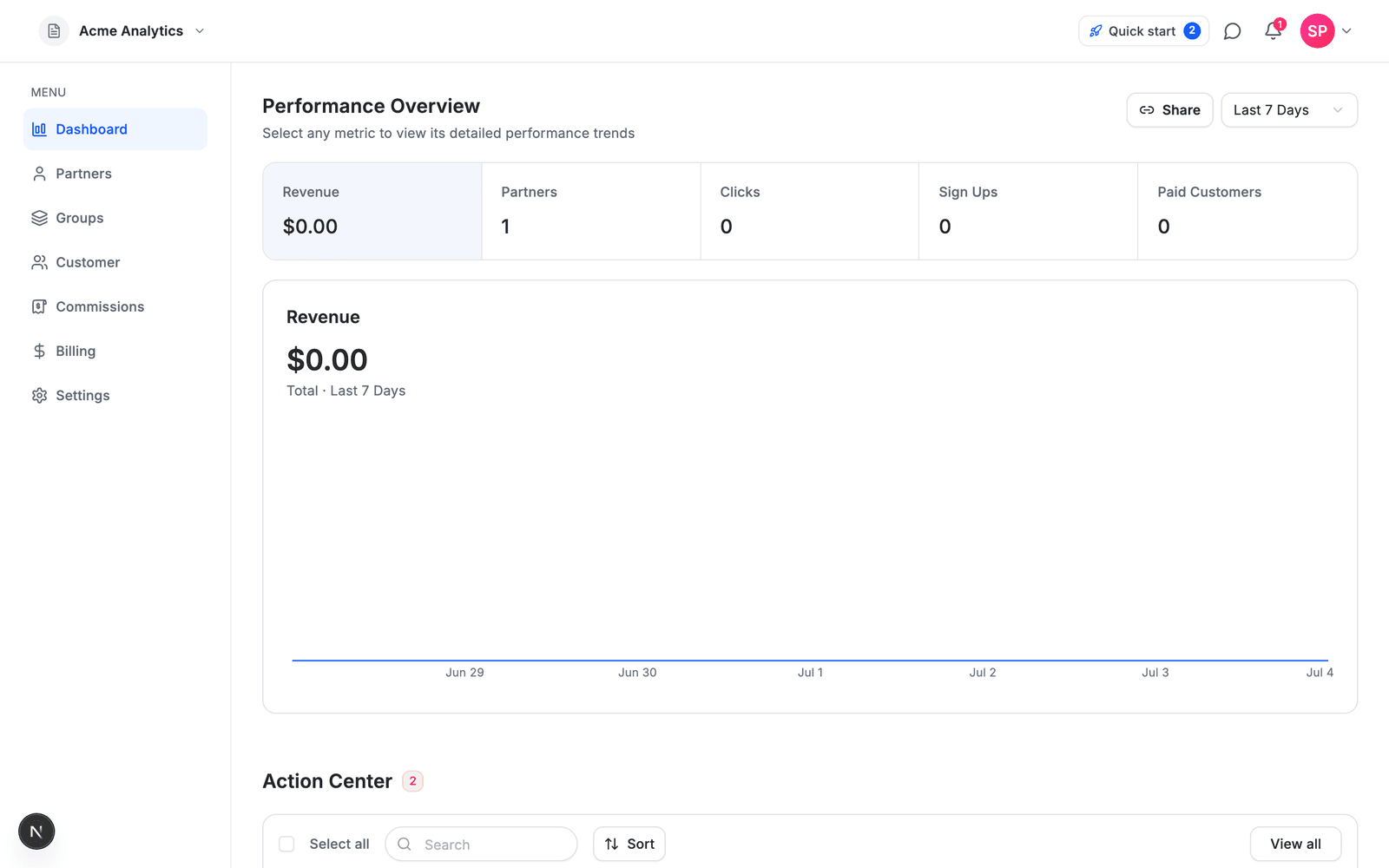The image size is (1389, 868).
Task: Click the Jul 1 axis label on chart
Action: pos(810,673)
